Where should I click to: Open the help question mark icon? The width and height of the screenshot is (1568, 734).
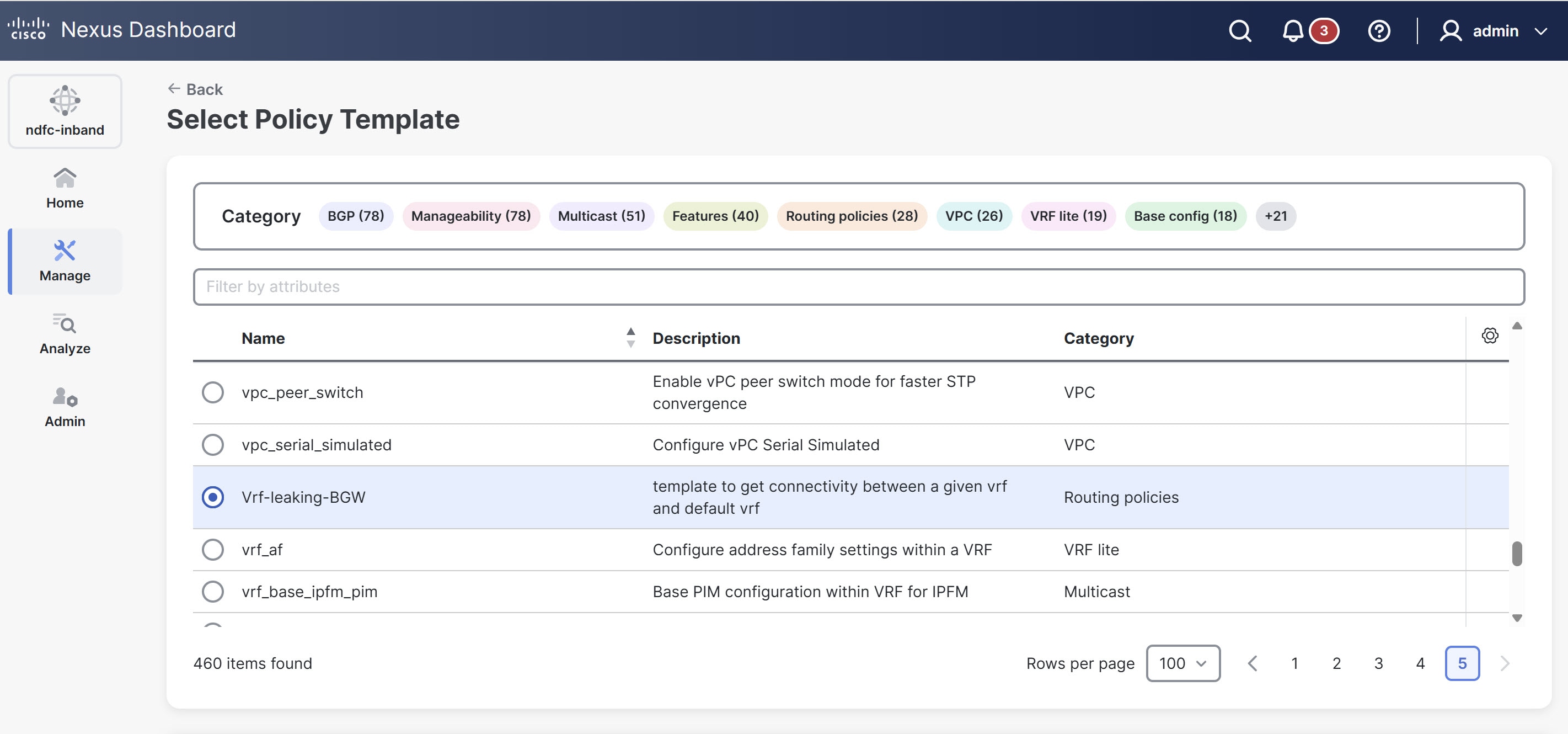click(1379, 30)
